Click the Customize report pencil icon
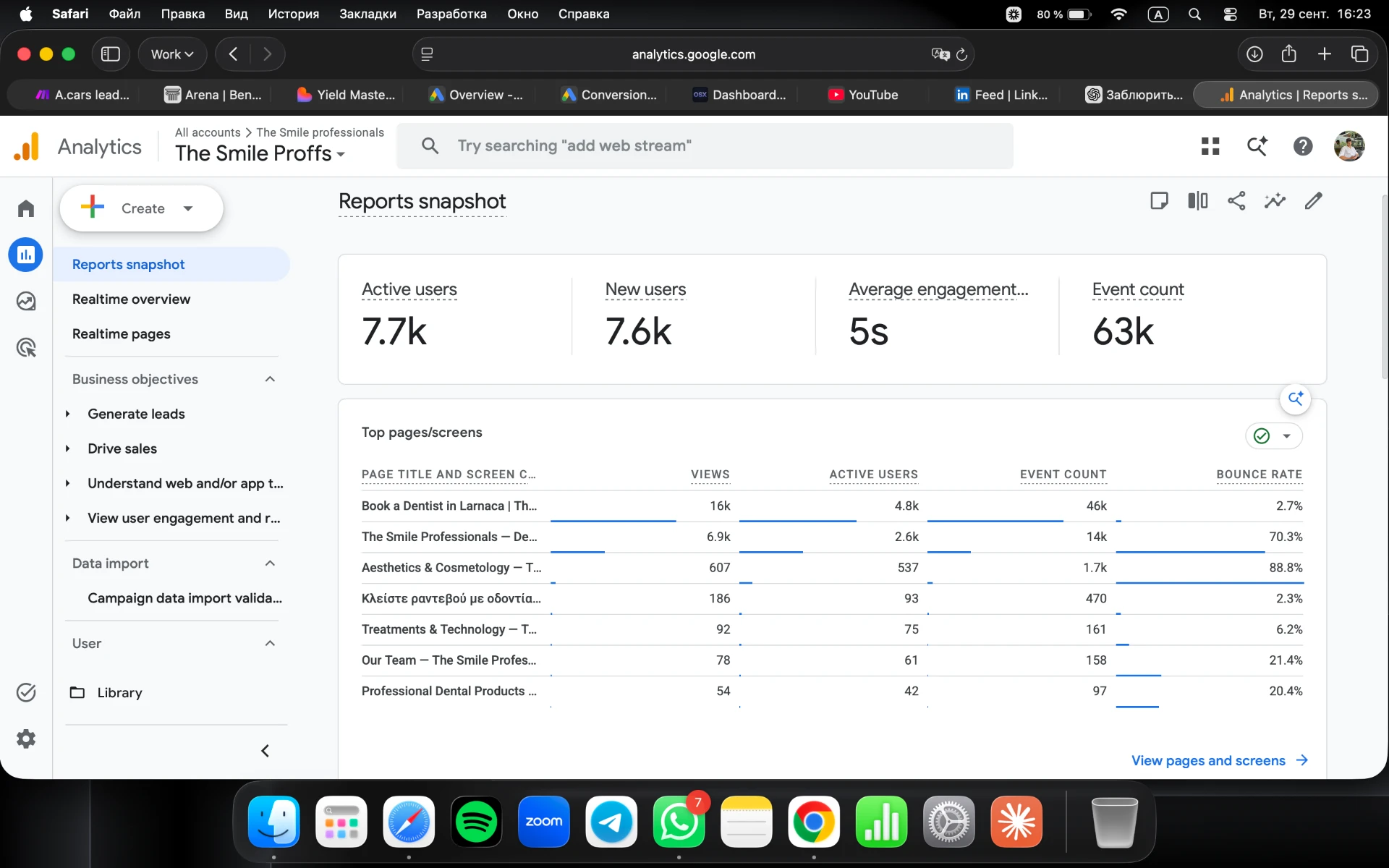The width and height of the screenshot is (1389, 868). (1313, 200)
